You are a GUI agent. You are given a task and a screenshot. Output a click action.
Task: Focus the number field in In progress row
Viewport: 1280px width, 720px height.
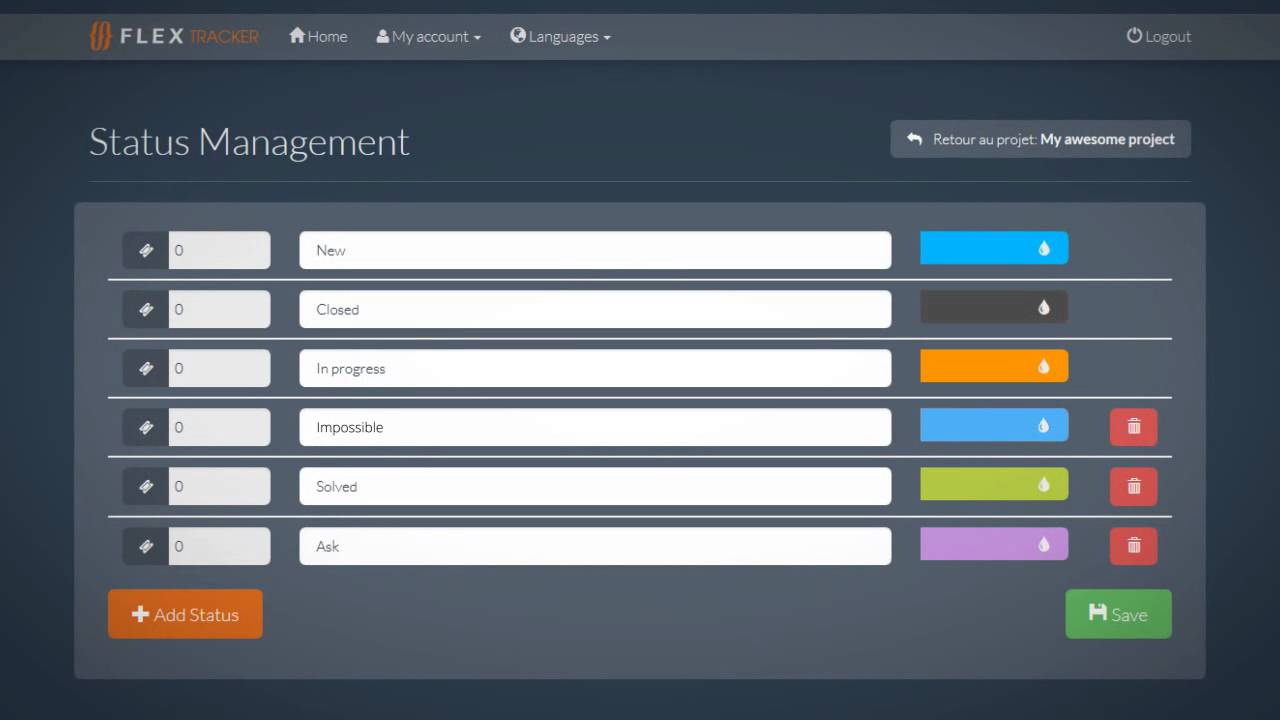219,368
